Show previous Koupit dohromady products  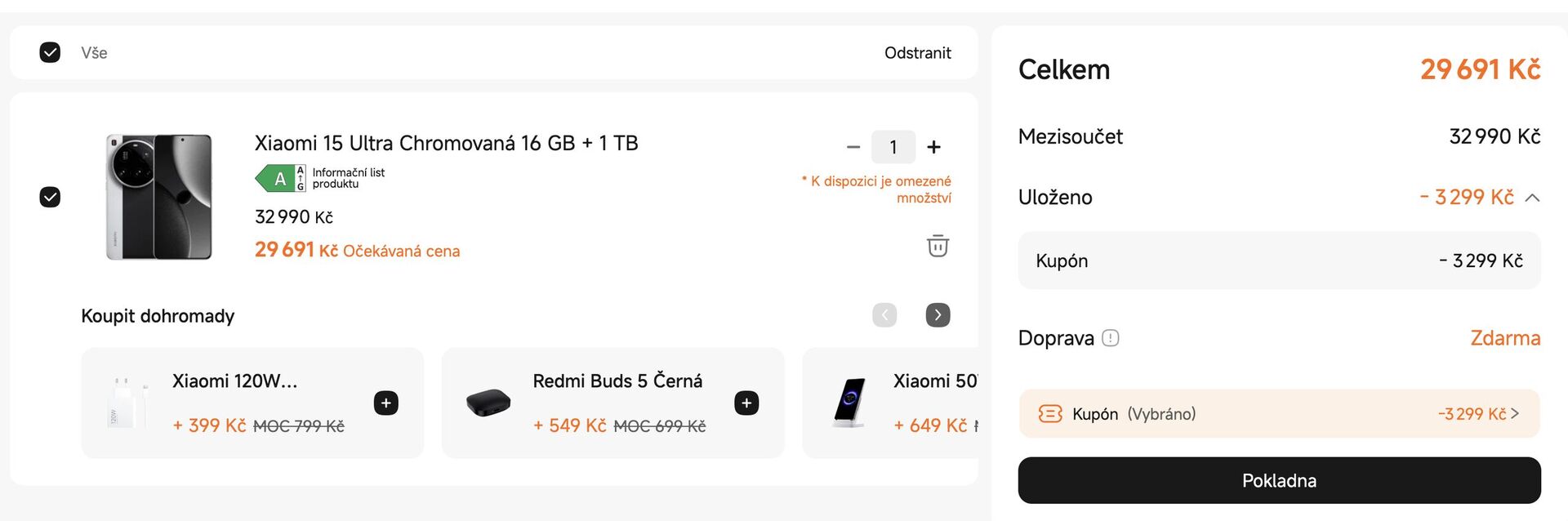click(x=884, y=314)
